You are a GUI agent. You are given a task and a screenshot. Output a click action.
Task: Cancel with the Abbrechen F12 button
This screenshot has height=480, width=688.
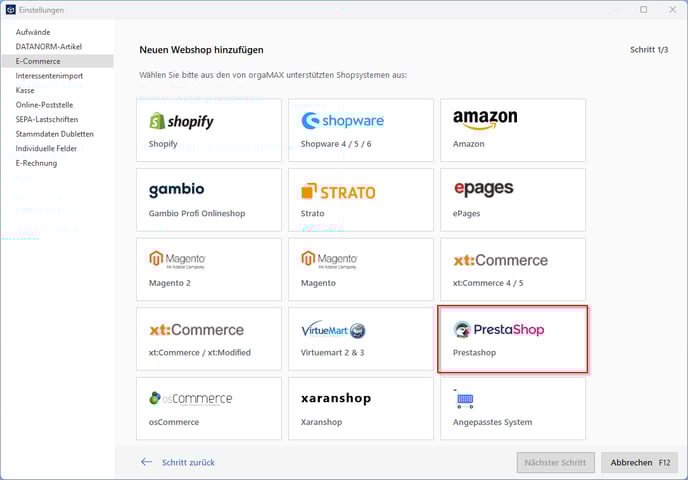[639, 462]
